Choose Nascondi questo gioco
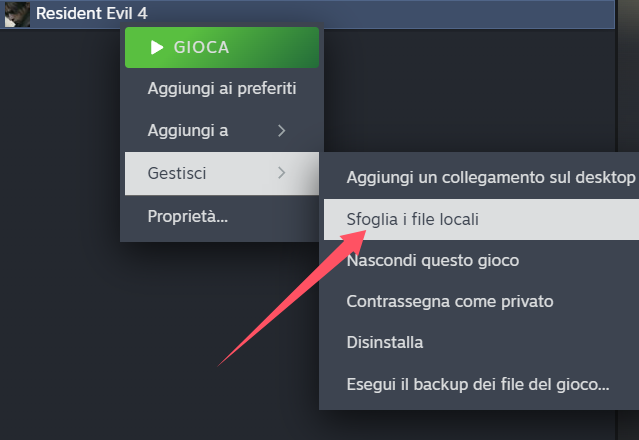The height and width of the screenshot is (440, 639). 481,260
